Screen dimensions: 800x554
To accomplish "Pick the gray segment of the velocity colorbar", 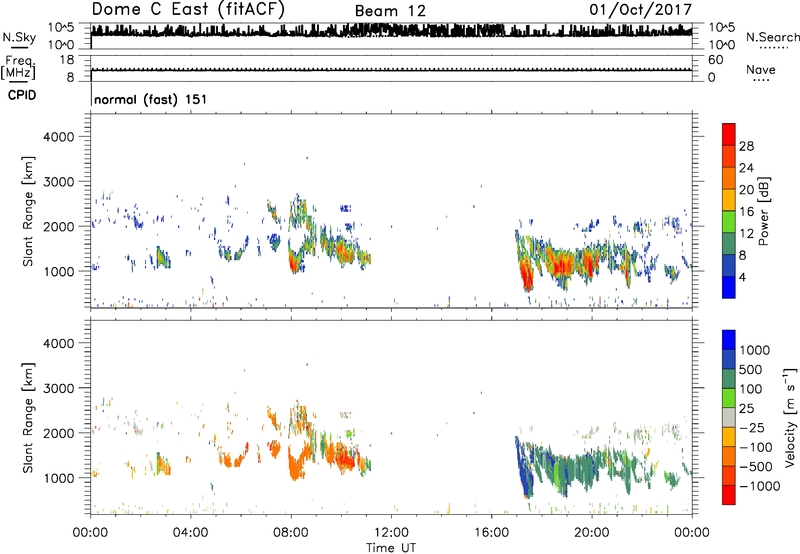I will (x=729, y=417).
